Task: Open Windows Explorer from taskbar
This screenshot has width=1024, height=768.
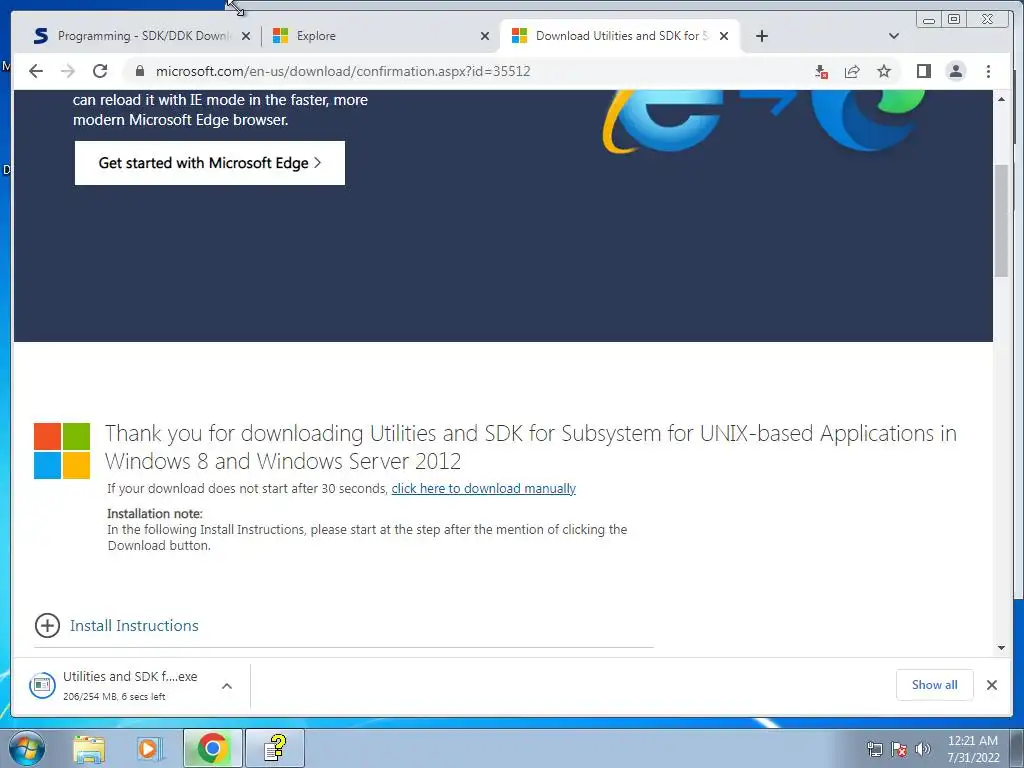Action: pyautogui.click(x=89, y=748)
